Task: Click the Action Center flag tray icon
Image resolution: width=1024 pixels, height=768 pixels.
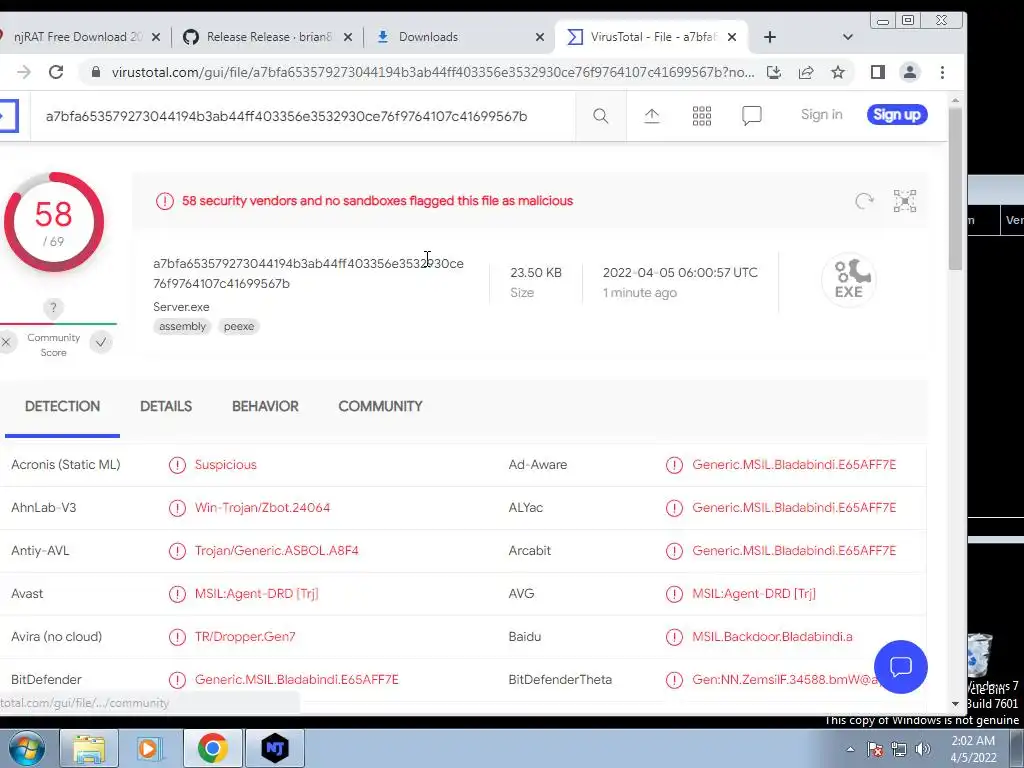Action: pos(875,749)
